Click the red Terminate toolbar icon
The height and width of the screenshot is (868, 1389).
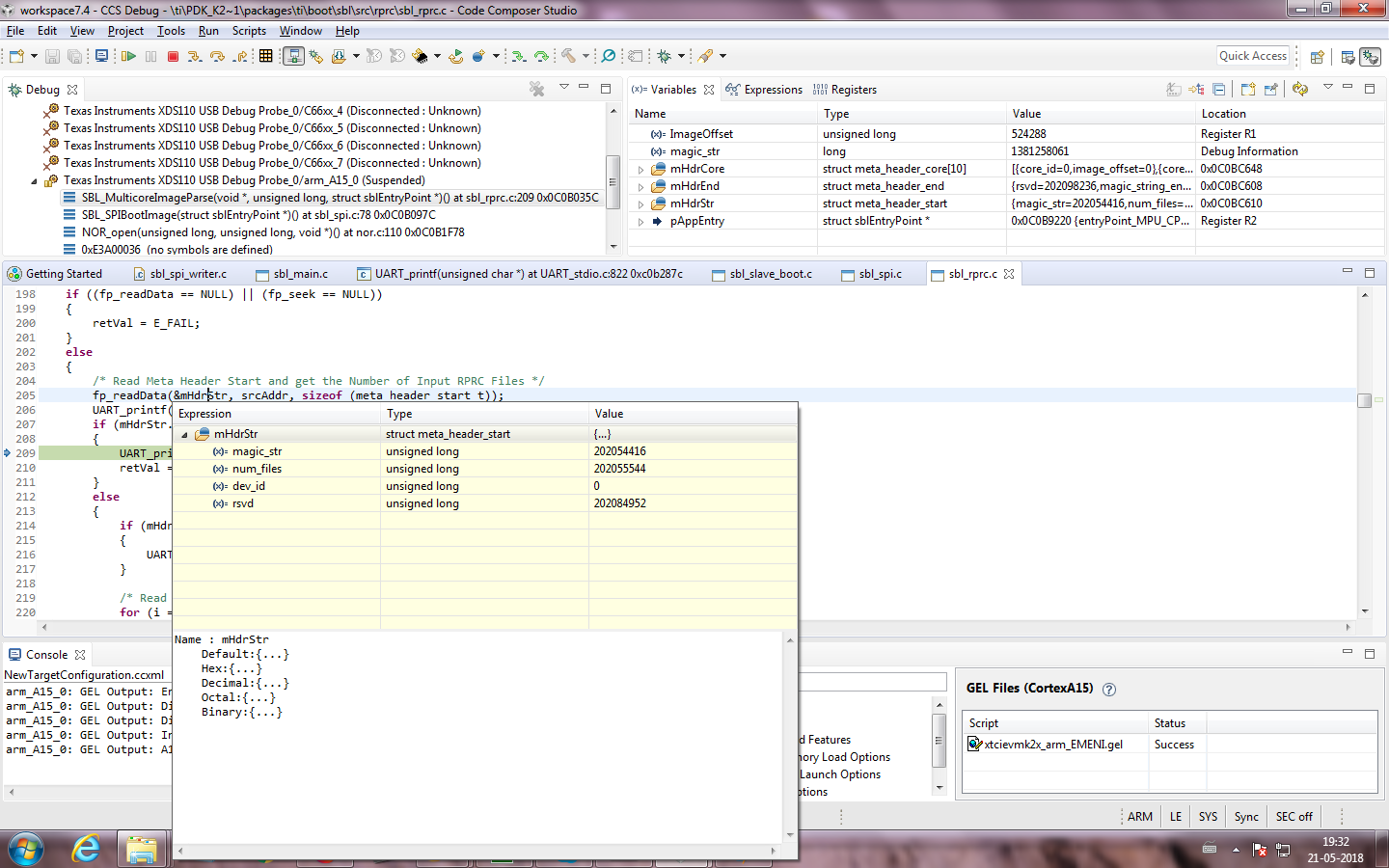[174, 56]
